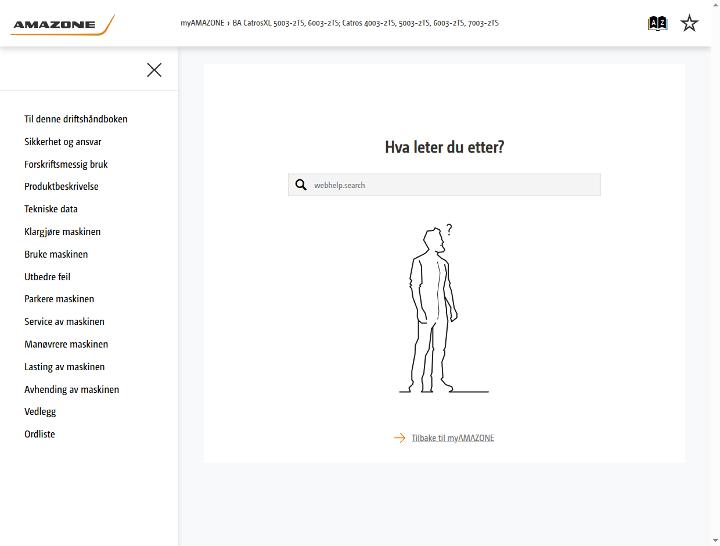This screenshot has width=720, height=546.
Task: Open Produktbeskrivelse in the sidebar
Action: click(x=62, y=186)
